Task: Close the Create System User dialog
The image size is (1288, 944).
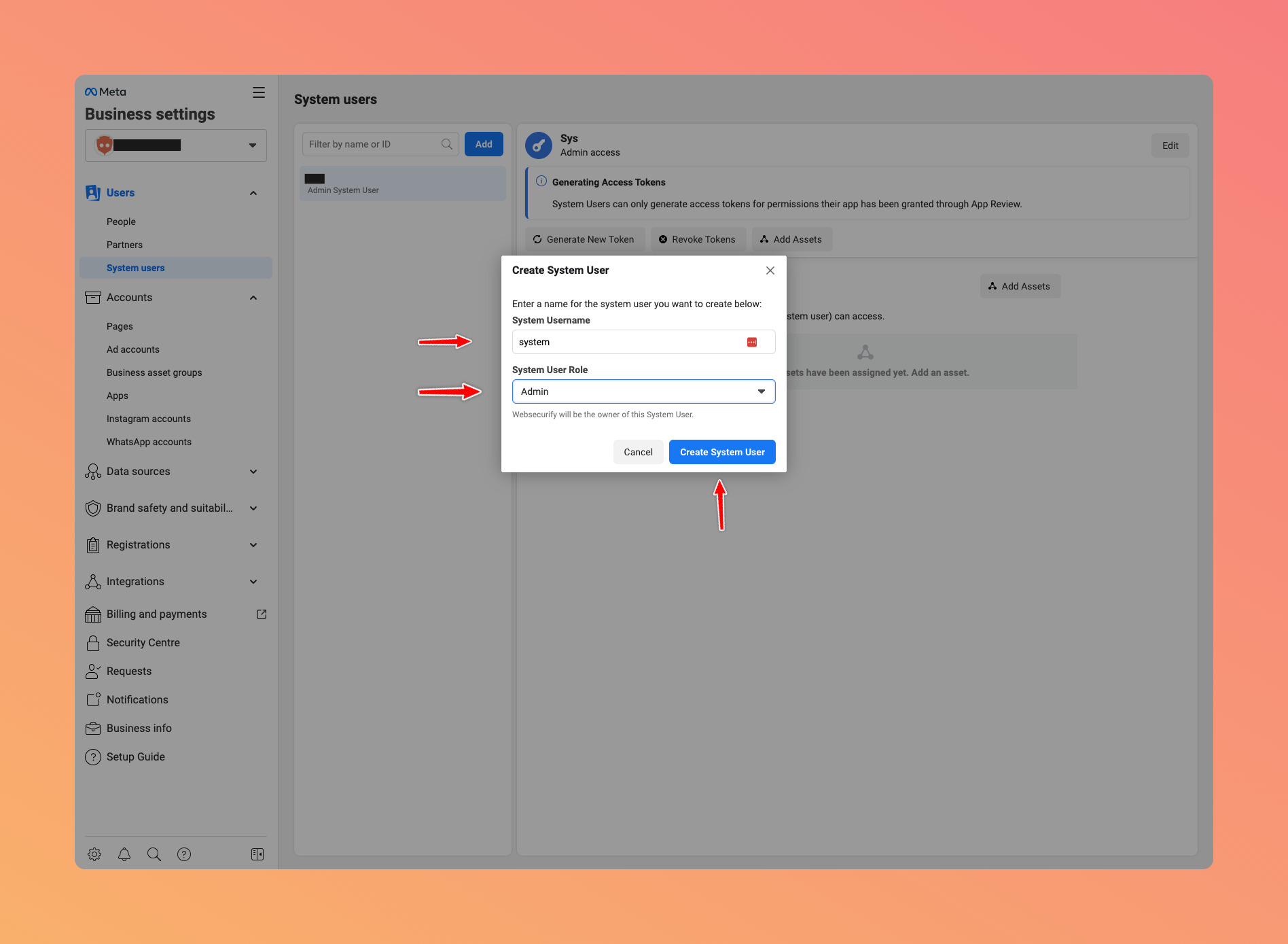Action: (x=770, y=270)
